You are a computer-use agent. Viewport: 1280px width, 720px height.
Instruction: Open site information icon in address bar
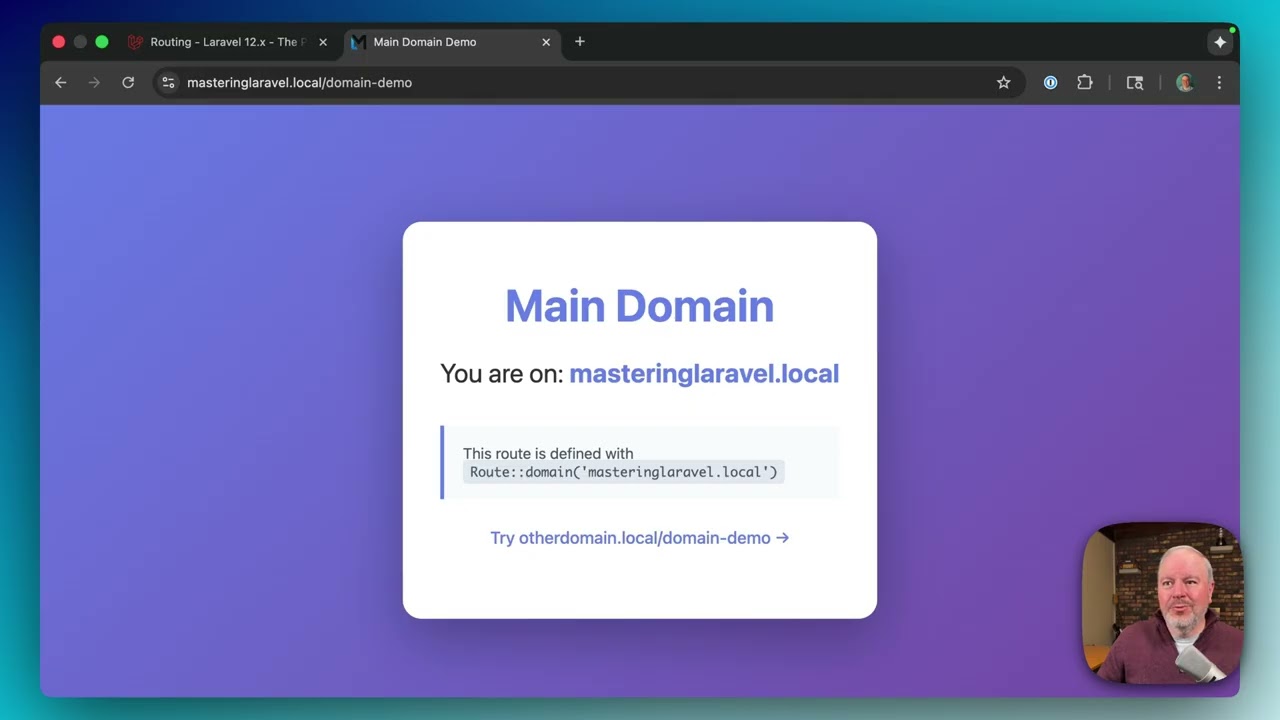click(x=168, y=83)
